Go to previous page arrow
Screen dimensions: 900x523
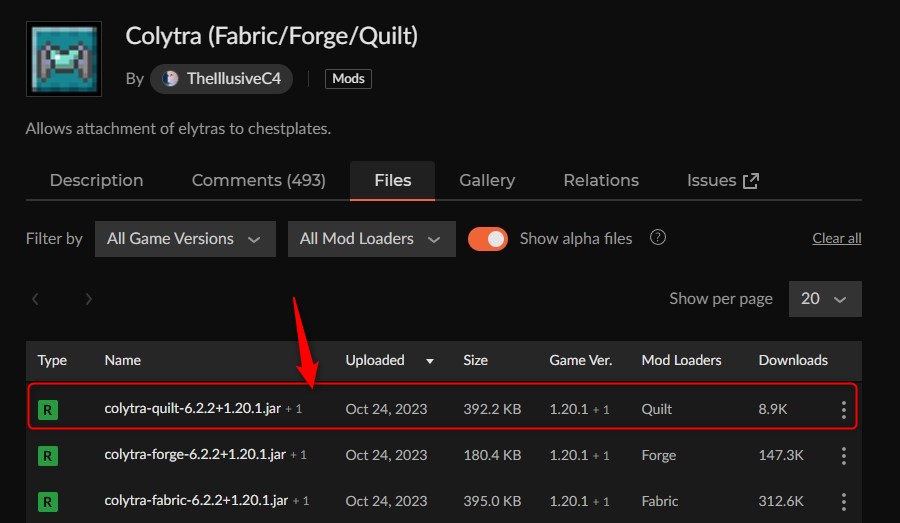click(x=36, y=299)
